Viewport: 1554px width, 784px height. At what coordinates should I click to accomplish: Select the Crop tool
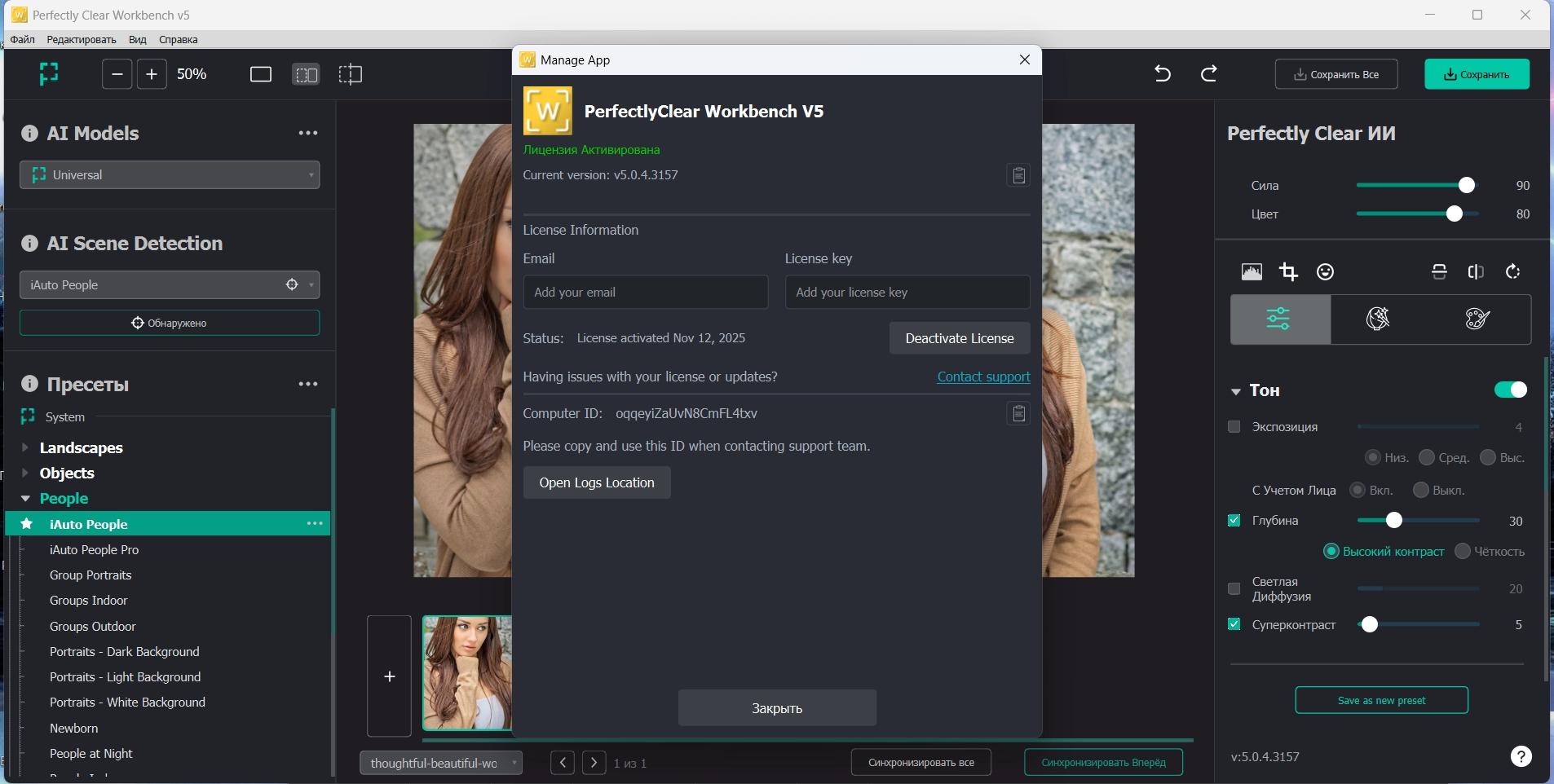click(1288, 272)
